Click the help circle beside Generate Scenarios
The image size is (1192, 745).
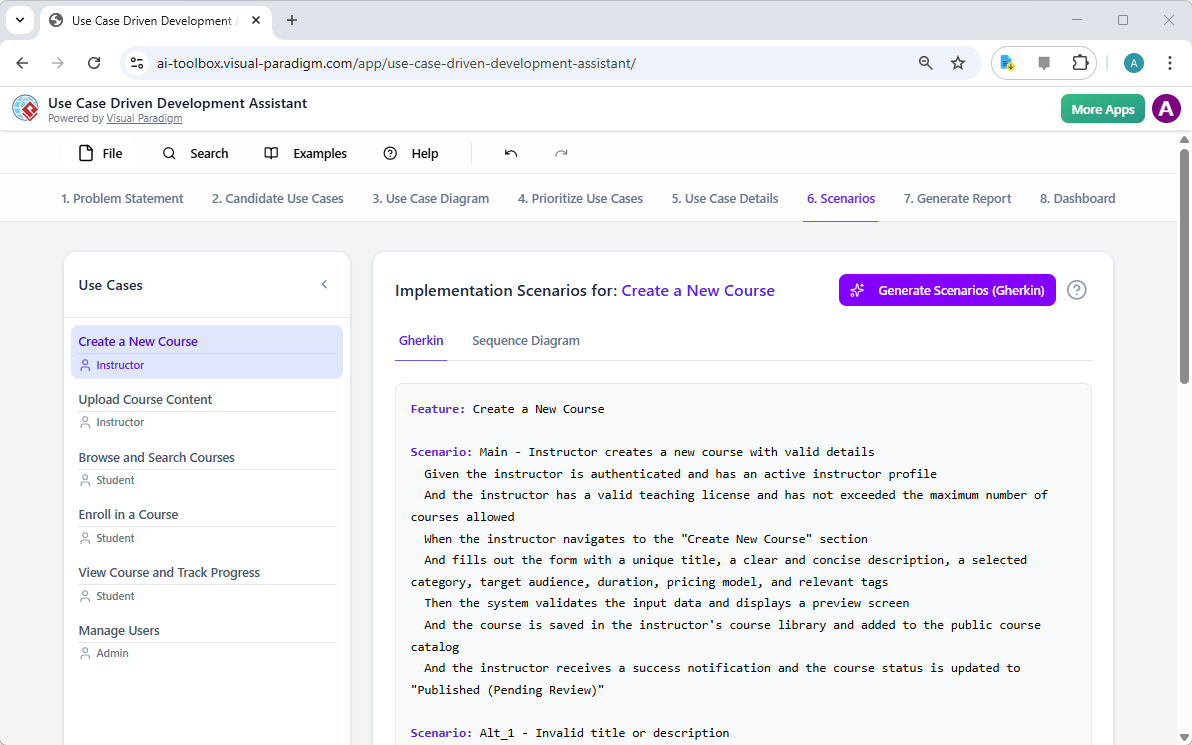coord(1076,290)
